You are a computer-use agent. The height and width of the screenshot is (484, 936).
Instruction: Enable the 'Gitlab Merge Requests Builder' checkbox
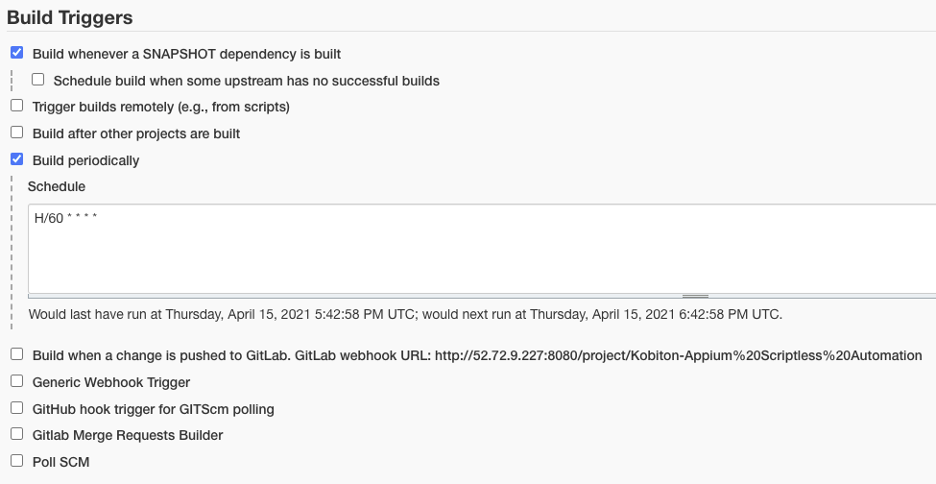(x=17, y=434)
